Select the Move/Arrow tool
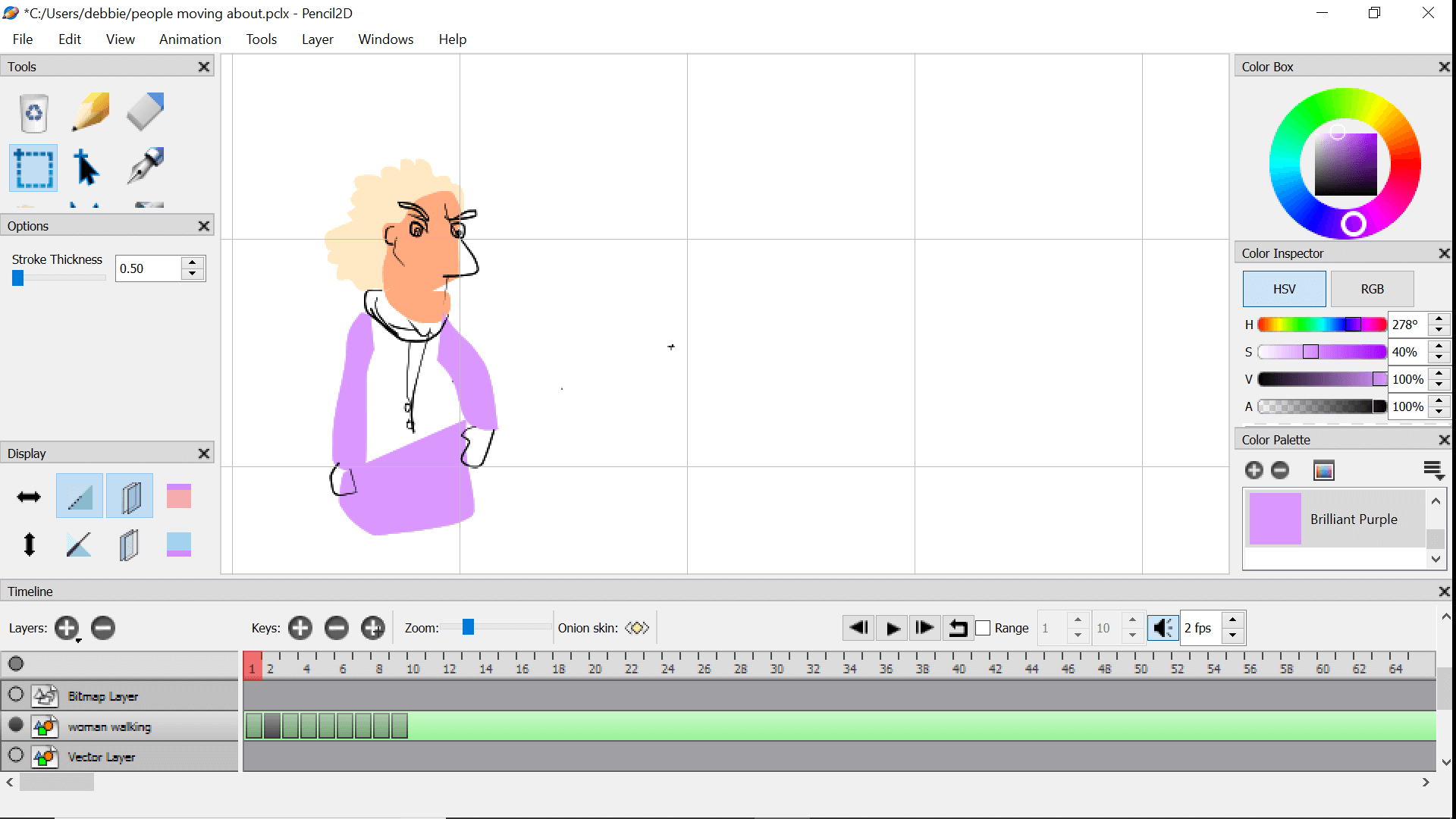Image resolution: width=1456 pixels, height=819 pixels. [x=88, y=167]
